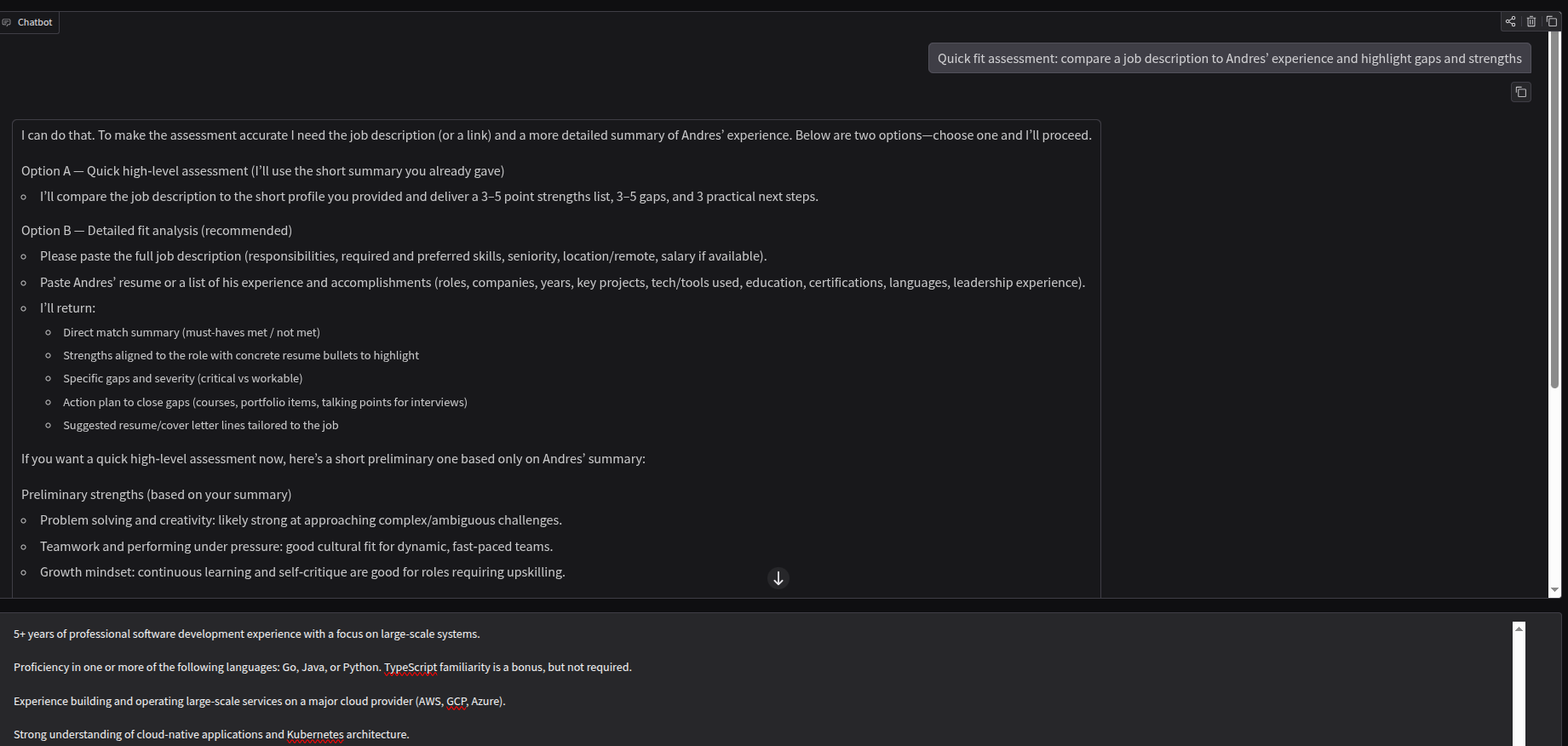Clear the chat with the trash icon
This screenshot has height=746, width=1568.
(x=1531, y=21)
